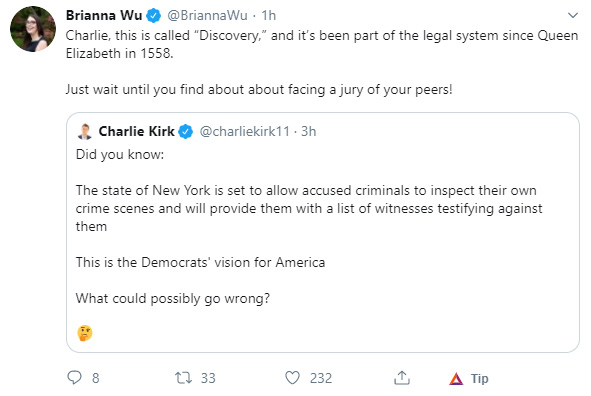The image size is (591, 396).
Task: View the 232 likes count
Action: coord(321,378)
